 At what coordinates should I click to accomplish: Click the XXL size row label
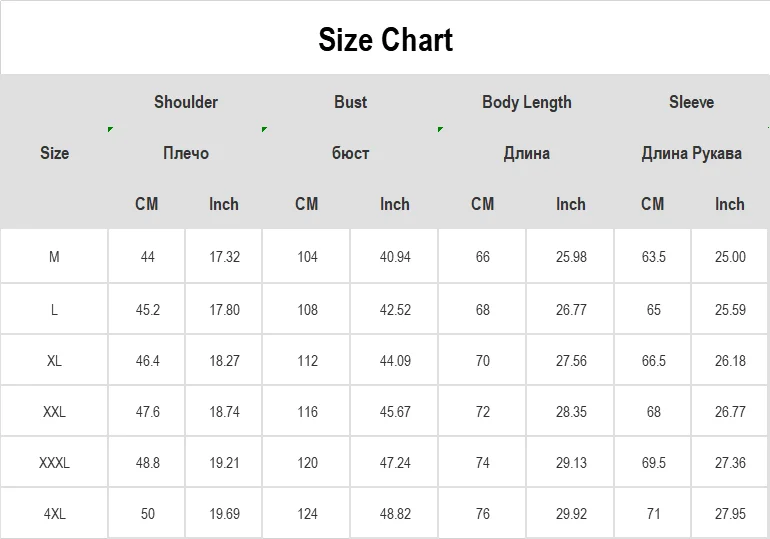pos(54,412)
